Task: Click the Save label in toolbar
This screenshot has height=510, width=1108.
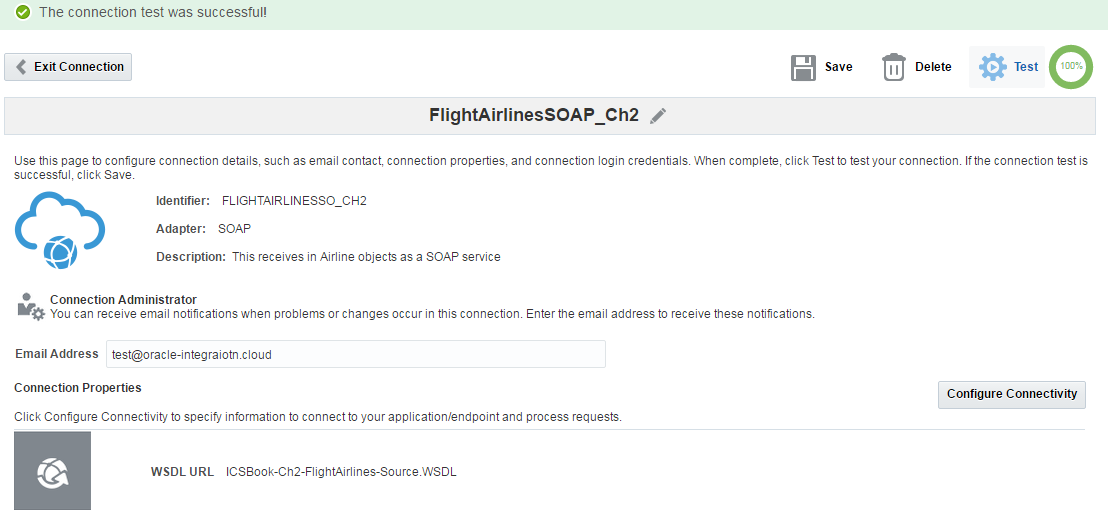Action: click(x=839, y=67)
